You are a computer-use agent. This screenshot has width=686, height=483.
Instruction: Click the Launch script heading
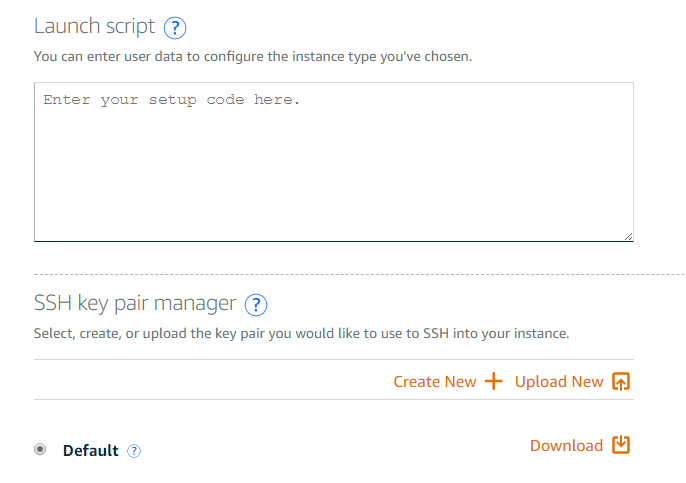pyautogui.click(x=94, y=26)
